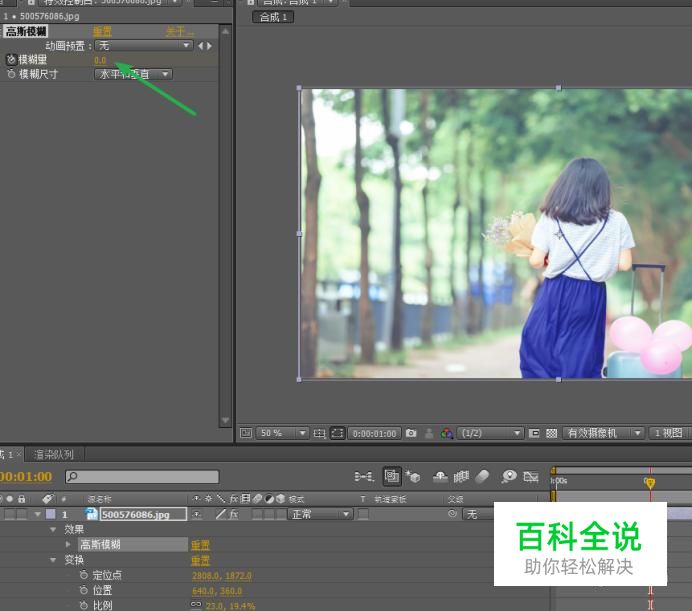
Task: Toggle the 比例 constrain proportions link icon
Action: [196, 604]
